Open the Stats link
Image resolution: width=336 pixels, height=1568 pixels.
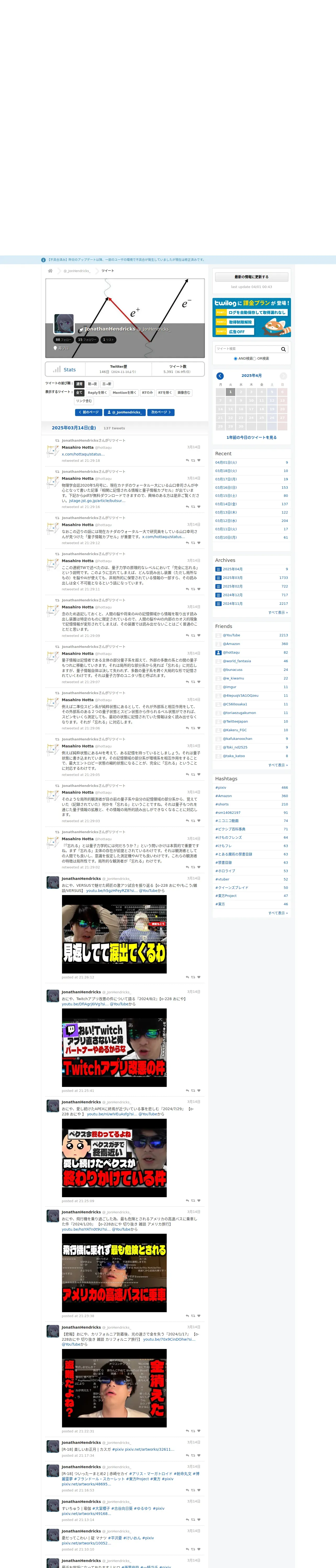[70, 370]
